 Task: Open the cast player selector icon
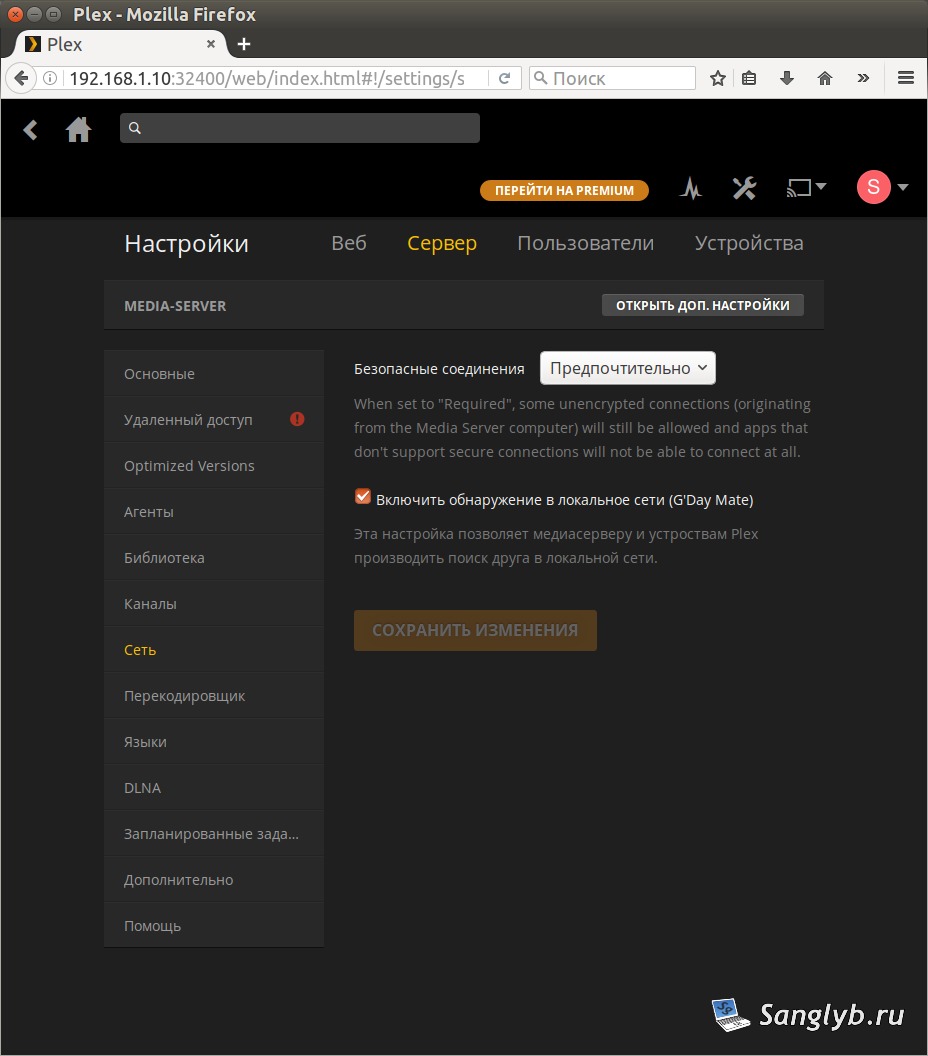click(806, 187)
